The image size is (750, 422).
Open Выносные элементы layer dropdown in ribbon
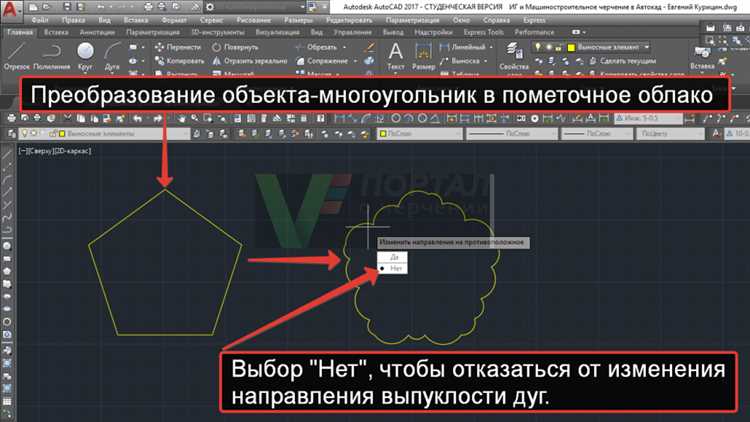pyautogui.click(x=647, y=47)
